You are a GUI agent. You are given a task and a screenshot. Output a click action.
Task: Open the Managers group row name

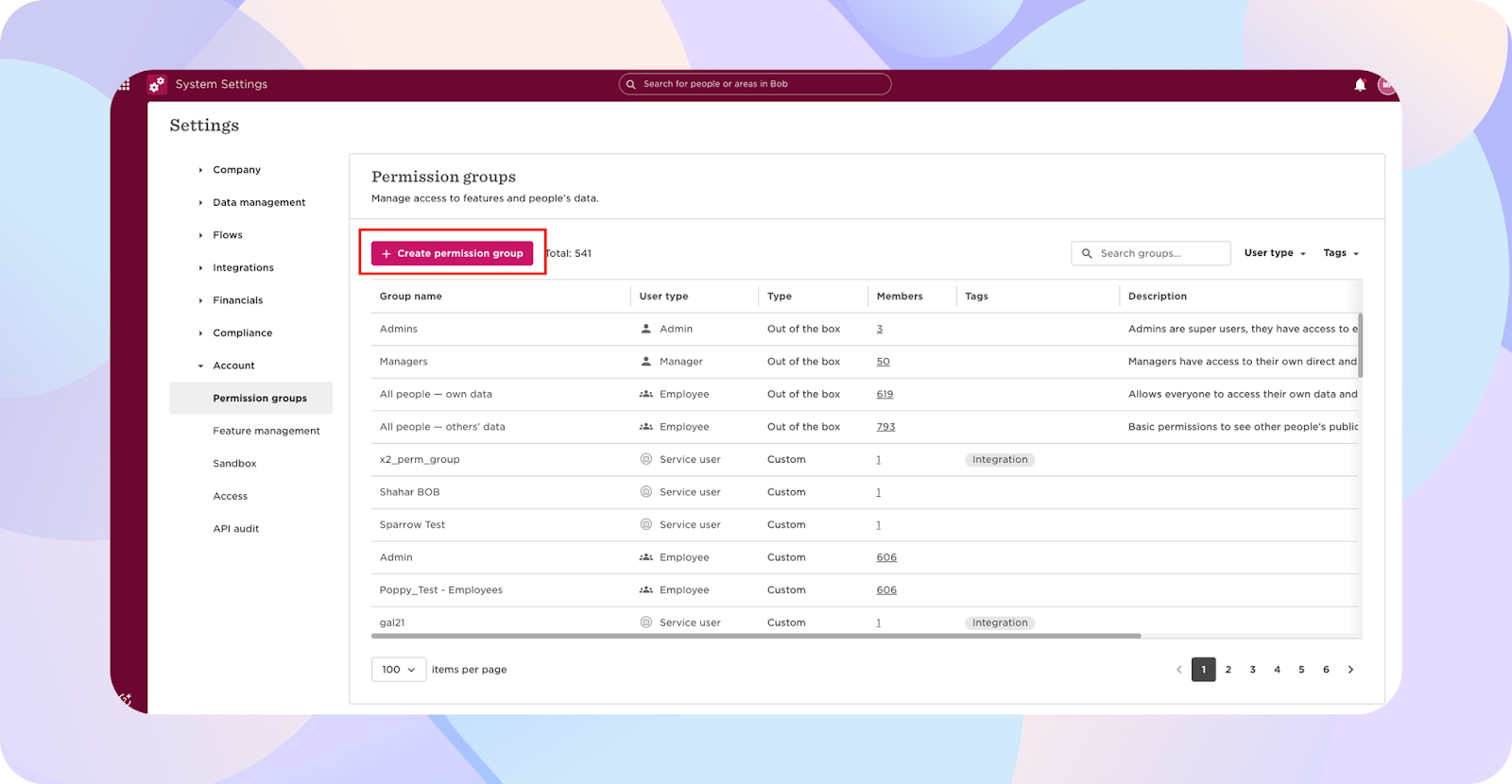click(x=404, y=362)
